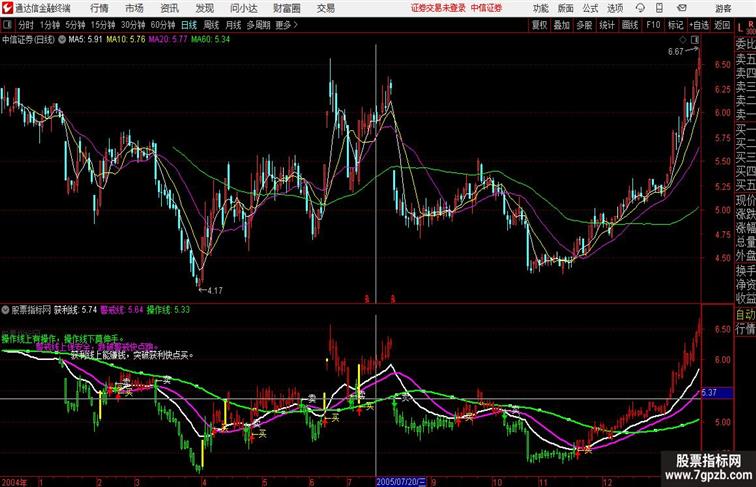Click the MA60: 5.34 indicator value
Image resolution: width=756 pixels, height=487 pixels.
click(x=210, y=40)
